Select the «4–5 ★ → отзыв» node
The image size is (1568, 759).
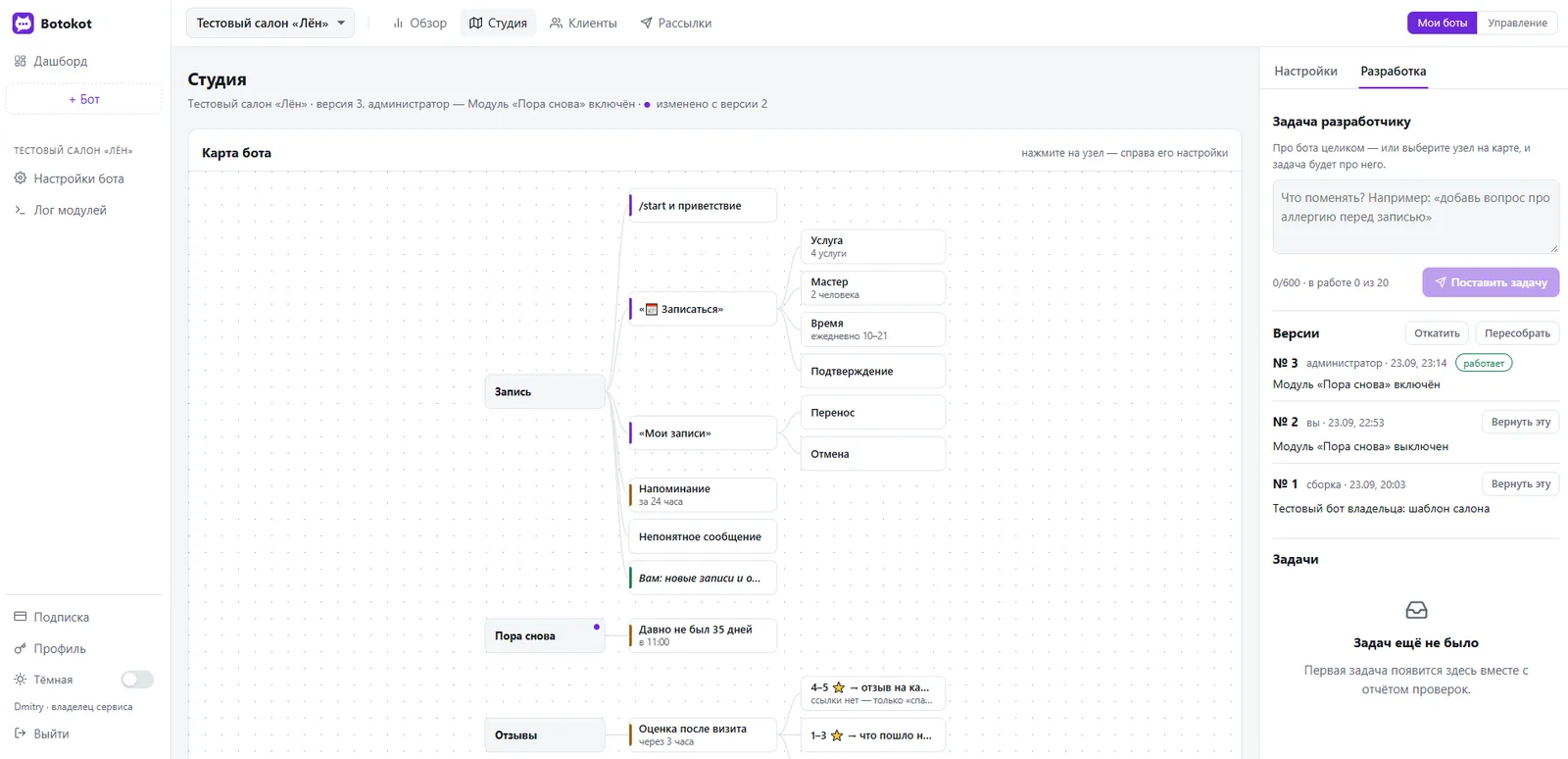point(873,693)
